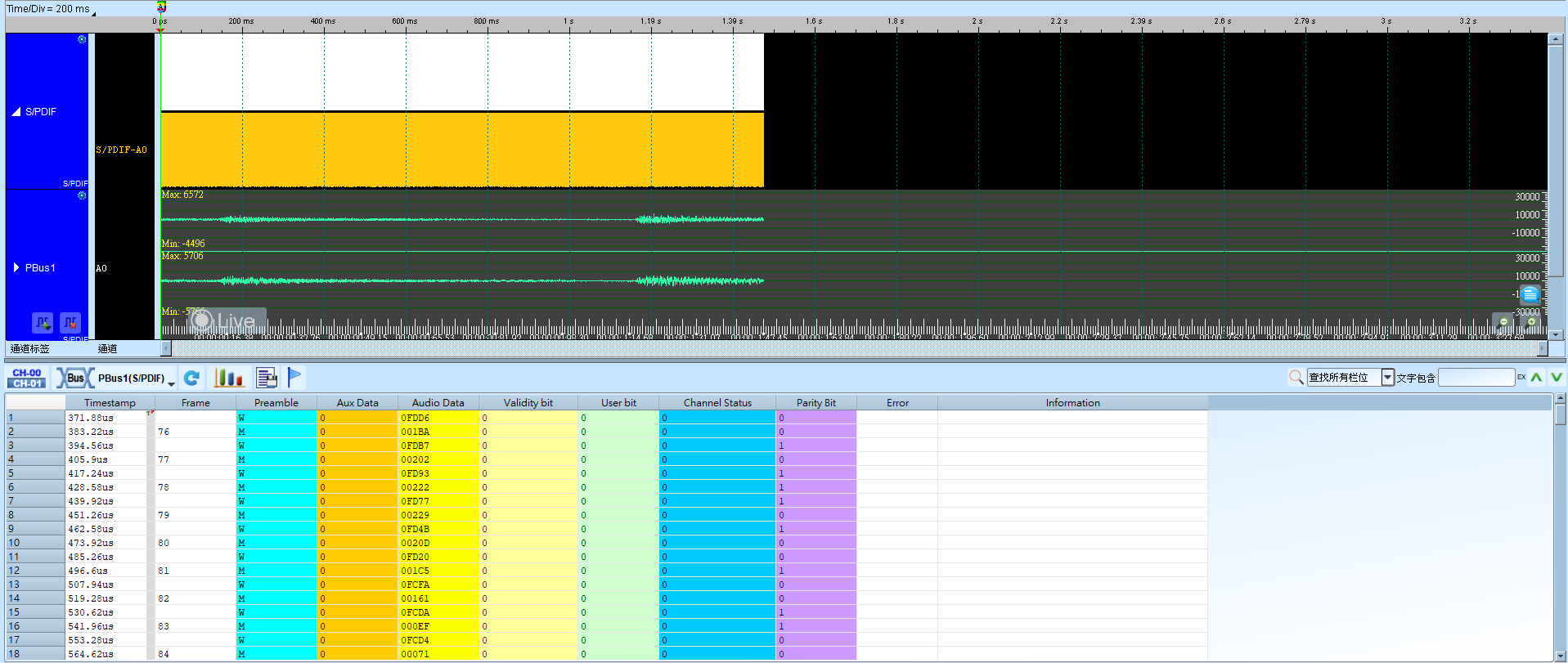Click the 文字包含 search text field

1476,377
